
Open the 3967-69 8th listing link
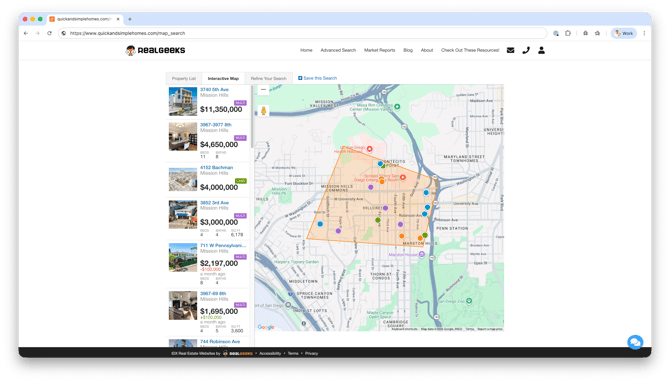coord(213,294)
